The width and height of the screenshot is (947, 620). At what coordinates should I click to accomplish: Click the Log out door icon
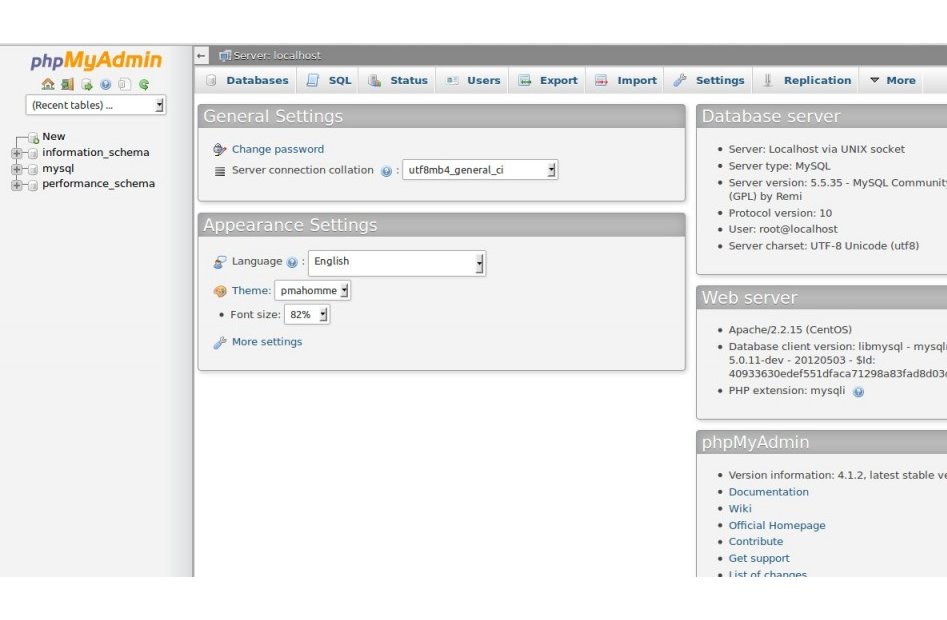(x=67, y=84)
